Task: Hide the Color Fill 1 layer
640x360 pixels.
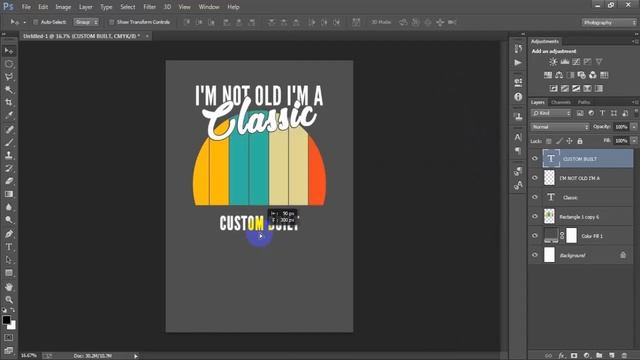Action: [535, 236]
